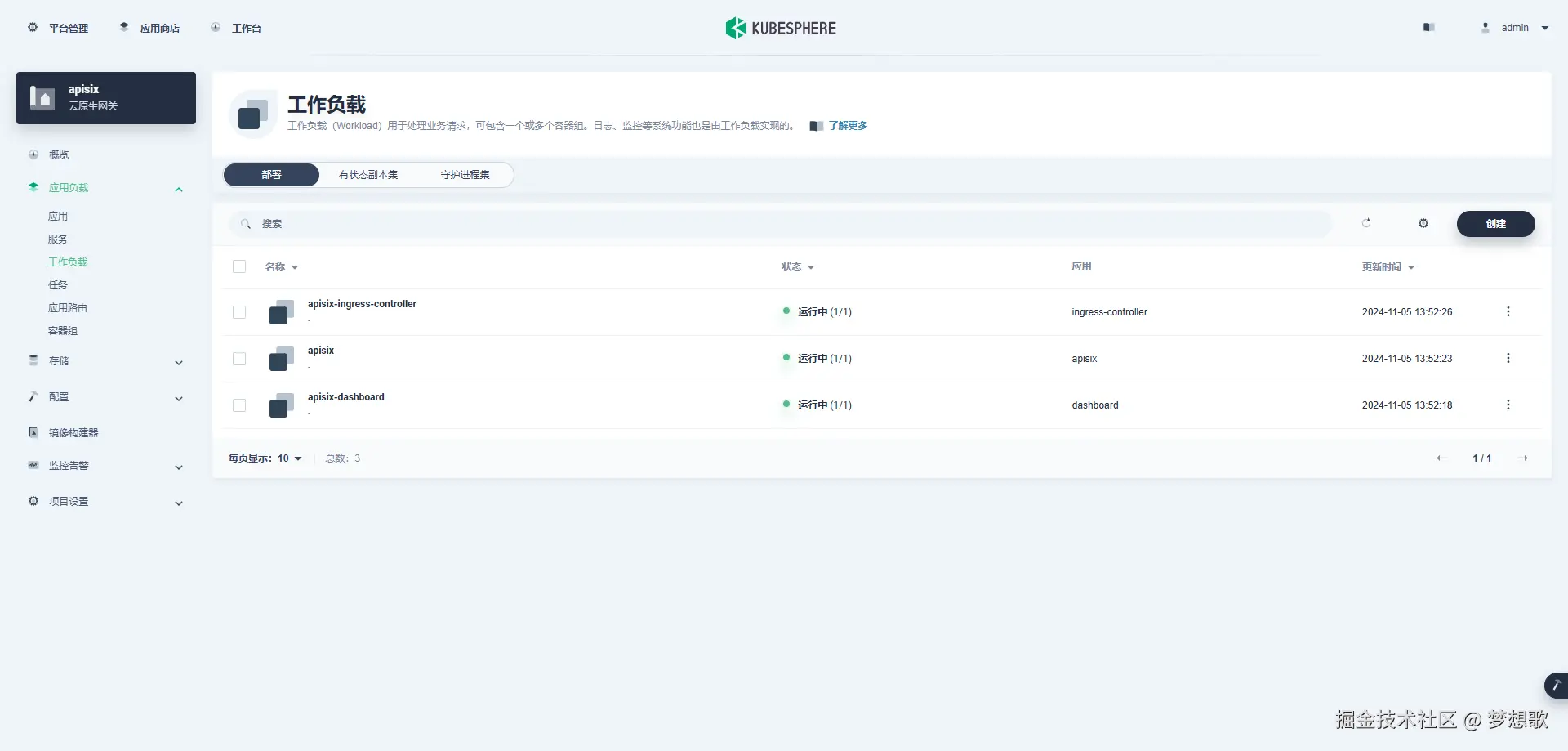Open the dashboard application cell
This screenshot has height=751, width=1568.
[1095, 405]
